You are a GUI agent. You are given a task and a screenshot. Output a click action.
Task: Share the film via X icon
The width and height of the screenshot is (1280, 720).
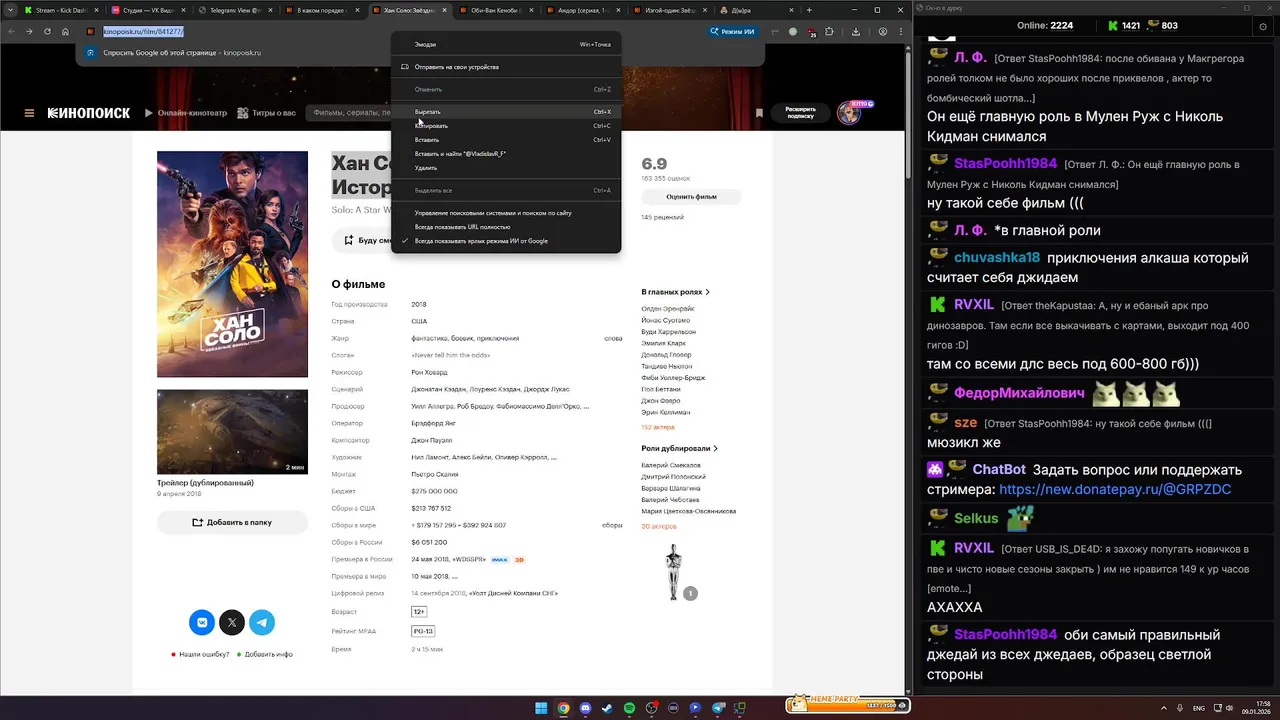tap(232, 622)
